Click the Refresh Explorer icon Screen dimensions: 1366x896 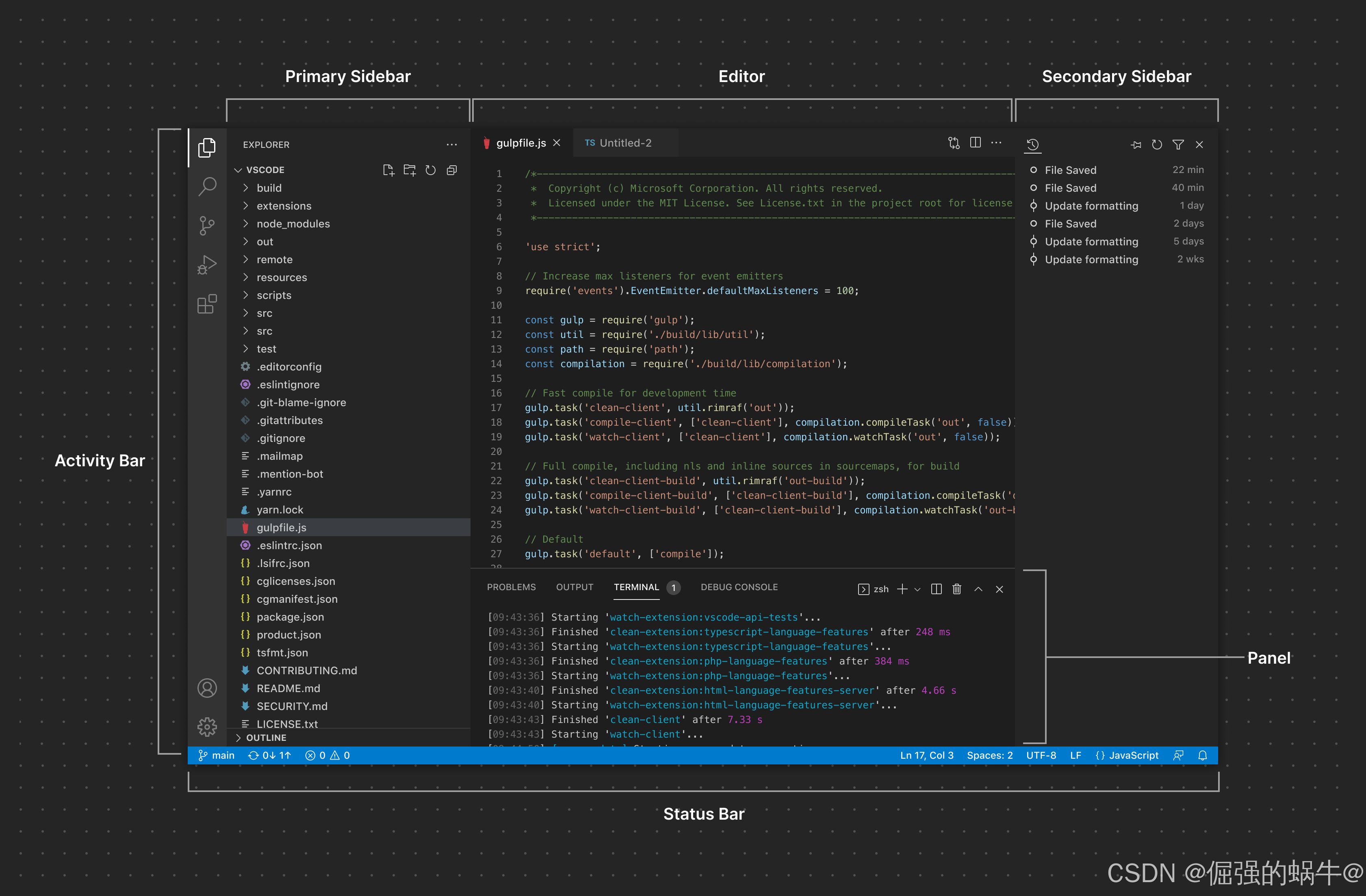click(x=430, y=170)
